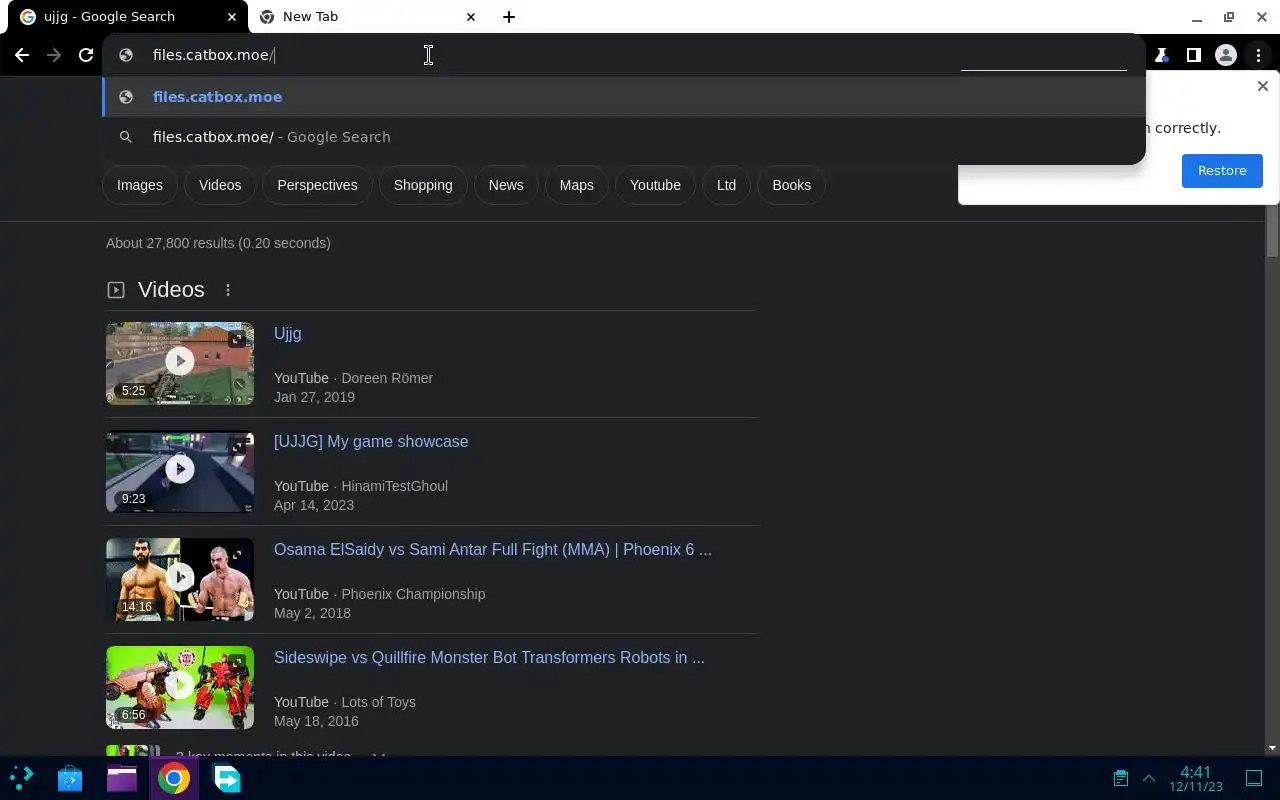Open the Chrome profile avatar

coord(1226,55)
